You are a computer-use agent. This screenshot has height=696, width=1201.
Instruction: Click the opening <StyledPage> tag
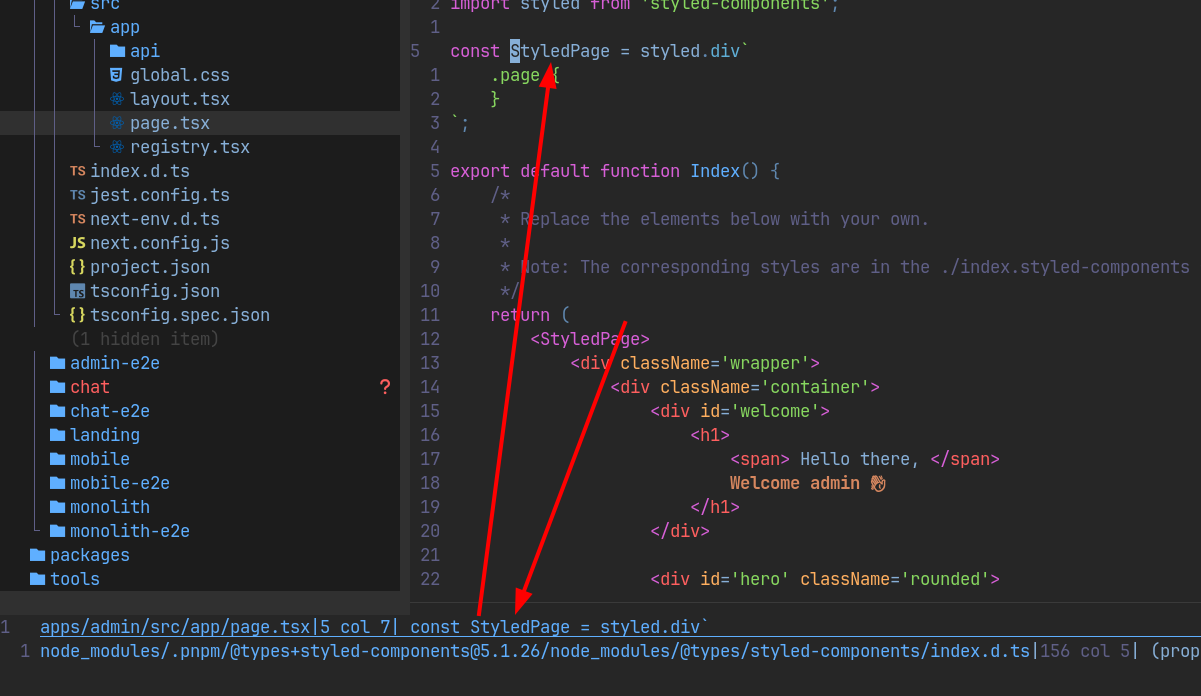click(590, 339)
